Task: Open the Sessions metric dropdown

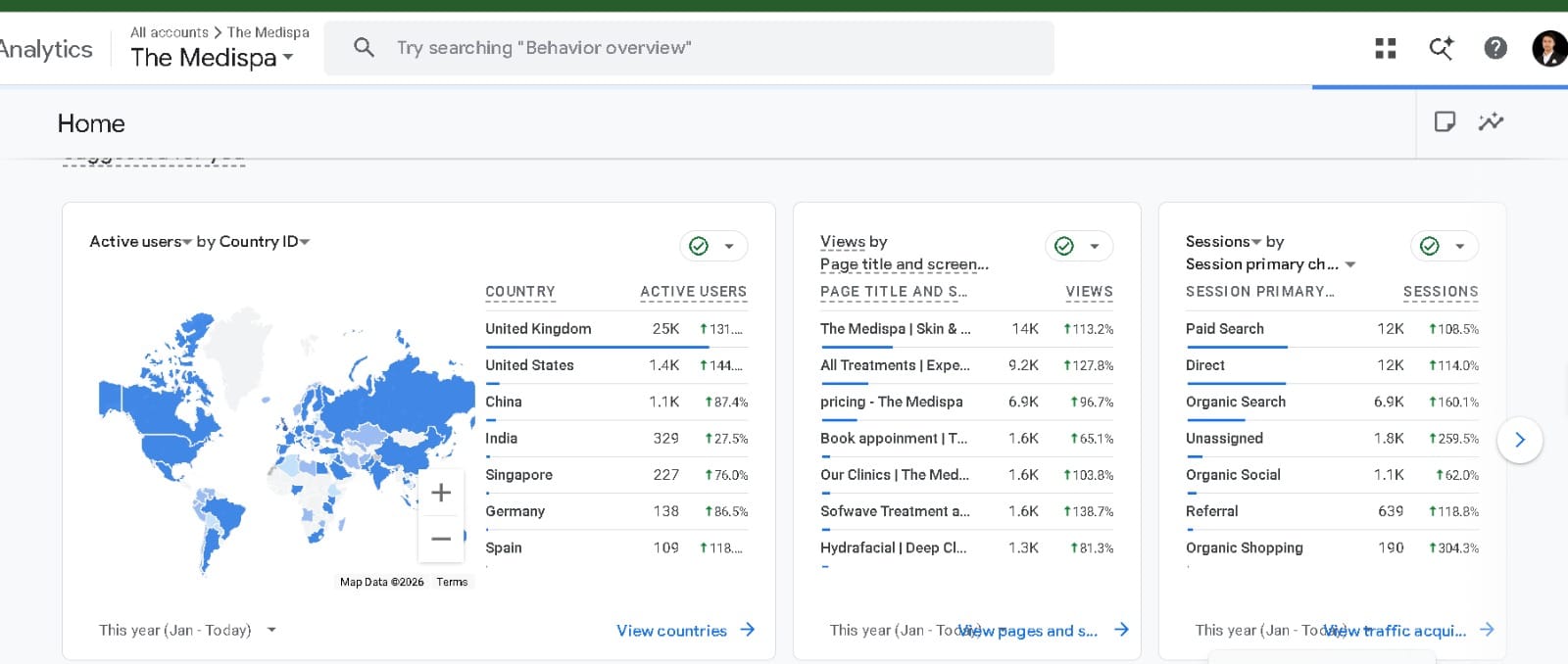Action: (x=1223, y=242)
